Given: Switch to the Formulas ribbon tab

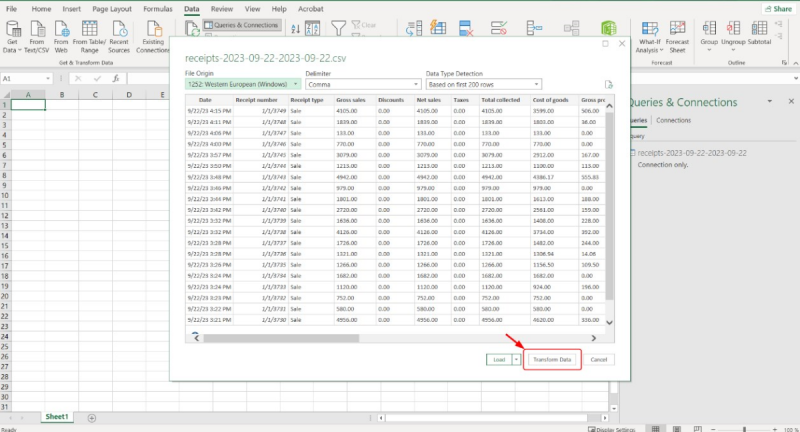Looking at the screenshot, I should point(156,8).
